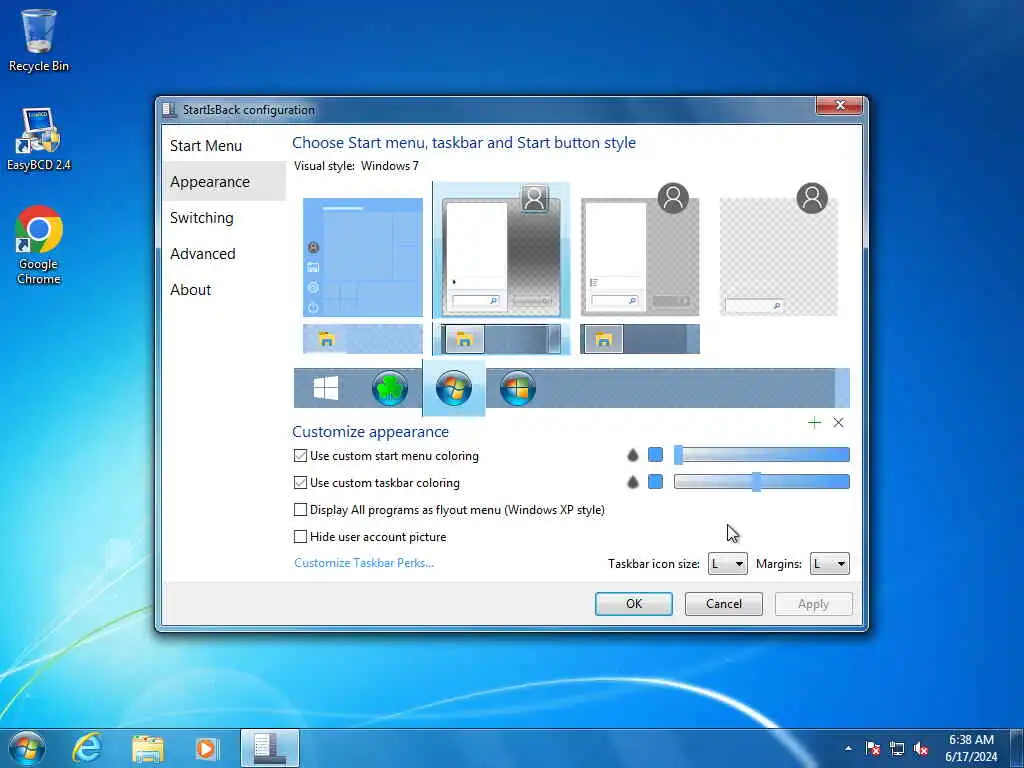Click the StartIsBack title bar icon
Image resolution: width=1024 pixels, height=768 pixels.
(x=170, y=110)
